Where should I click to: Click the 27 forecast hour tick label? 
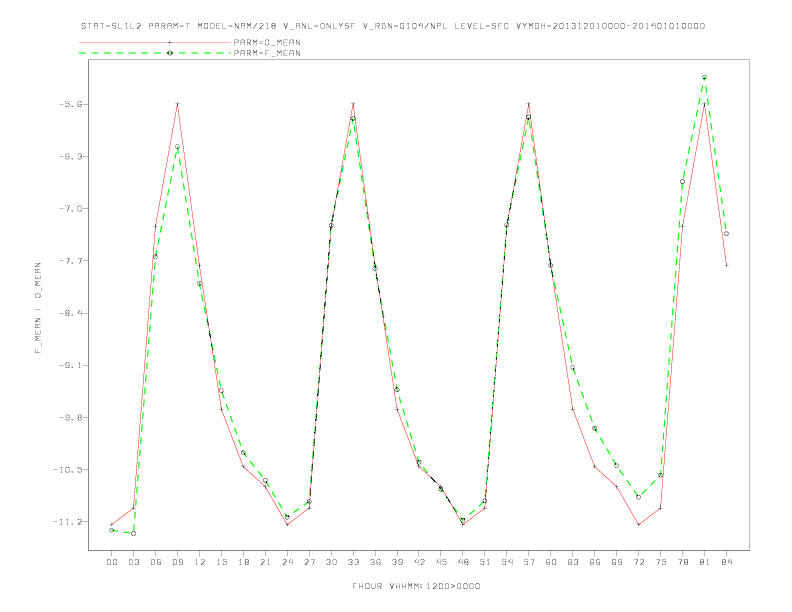309,562
